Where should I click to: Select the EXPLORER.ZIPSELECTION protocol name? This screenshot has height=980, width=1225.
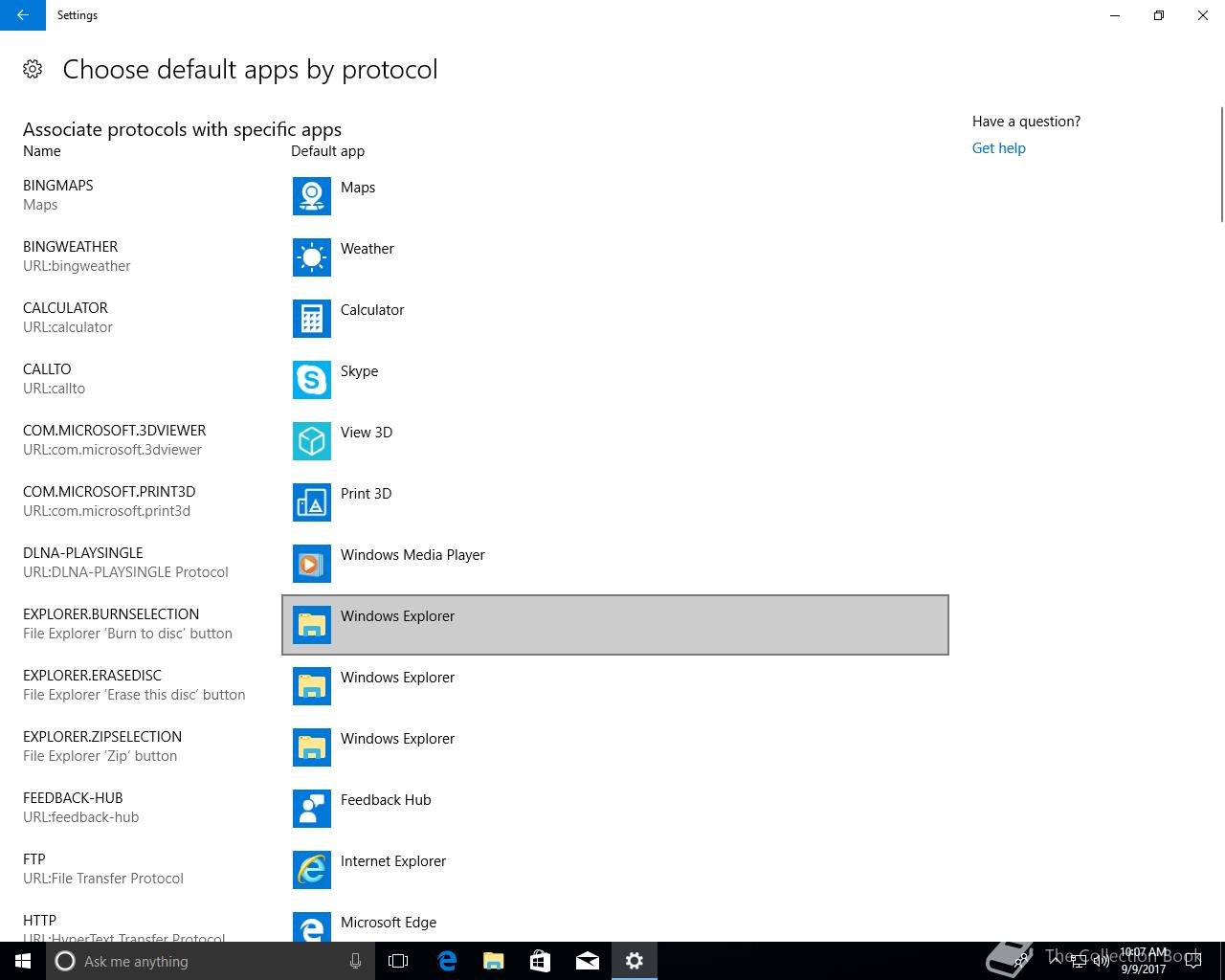coord(102,737)
